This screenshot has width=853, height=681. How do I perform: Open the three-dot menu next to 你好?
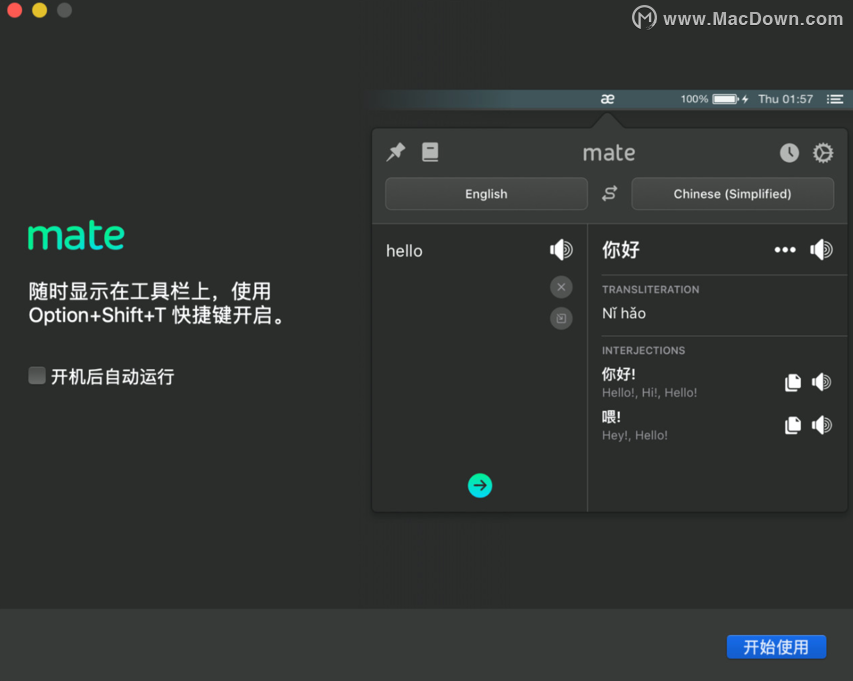pos(785,250)
